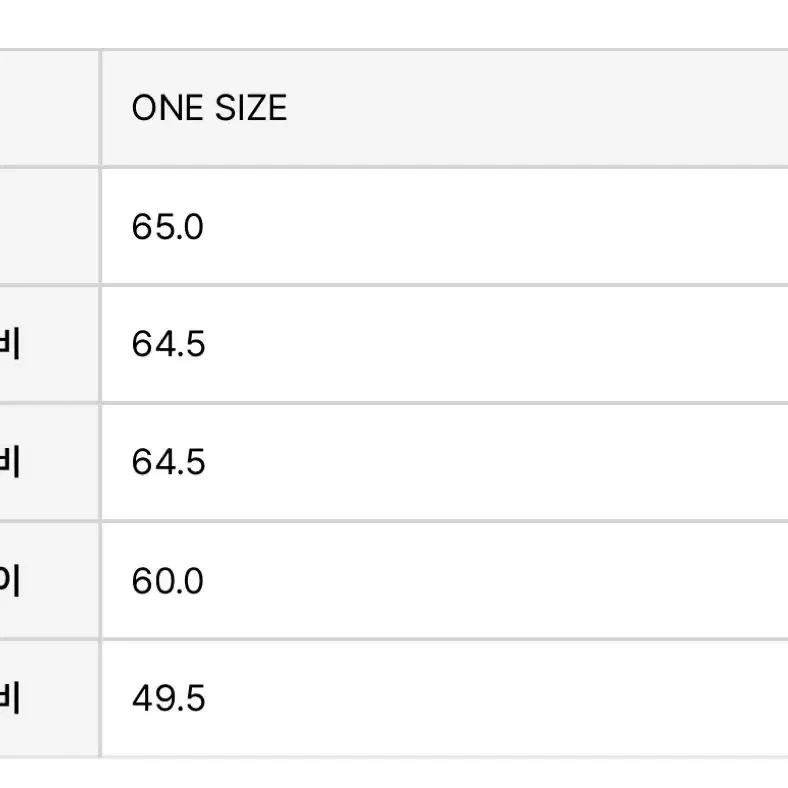Click the label cell beside 49.5

(49, 698)
